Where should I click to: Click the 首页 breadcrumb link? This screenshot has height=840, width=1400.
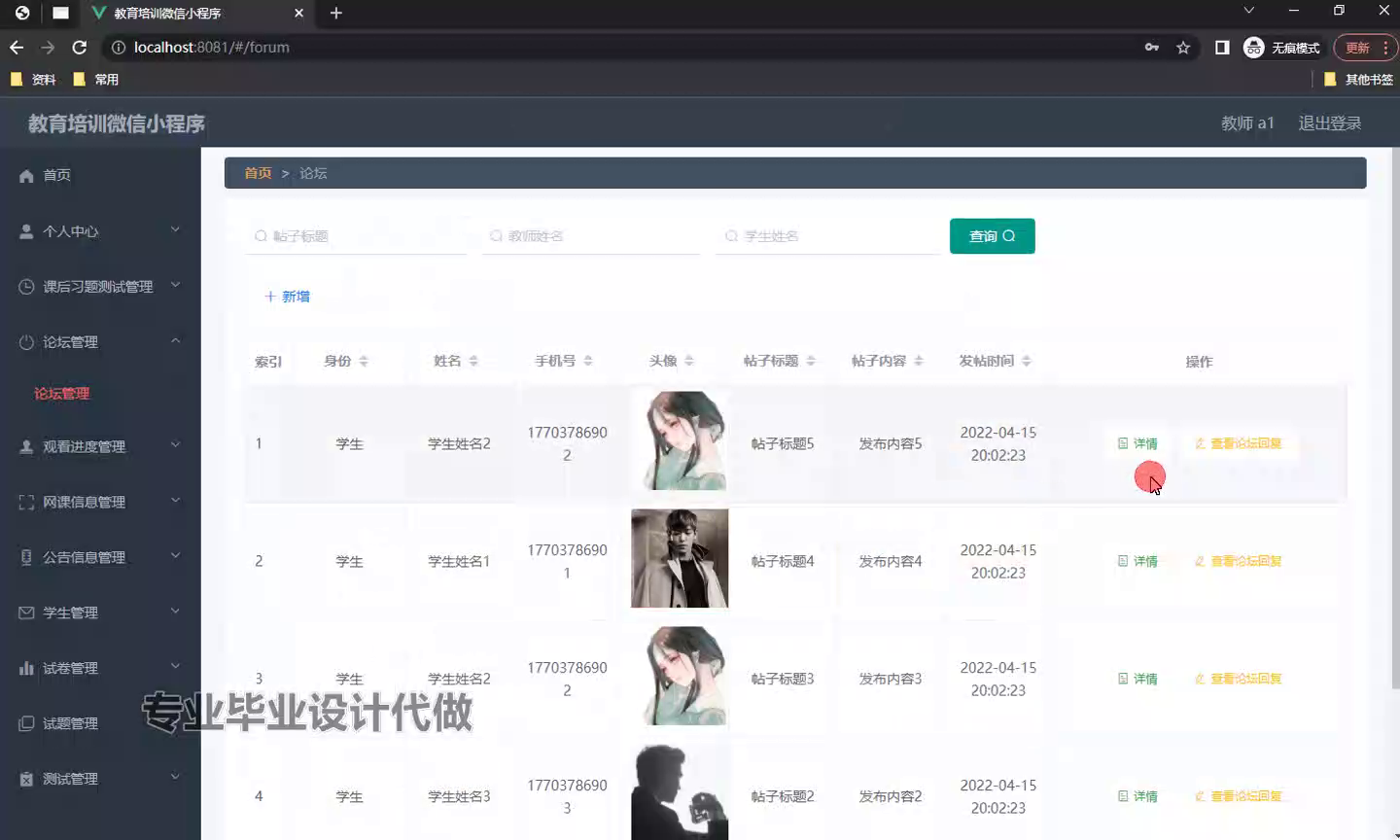258,173
